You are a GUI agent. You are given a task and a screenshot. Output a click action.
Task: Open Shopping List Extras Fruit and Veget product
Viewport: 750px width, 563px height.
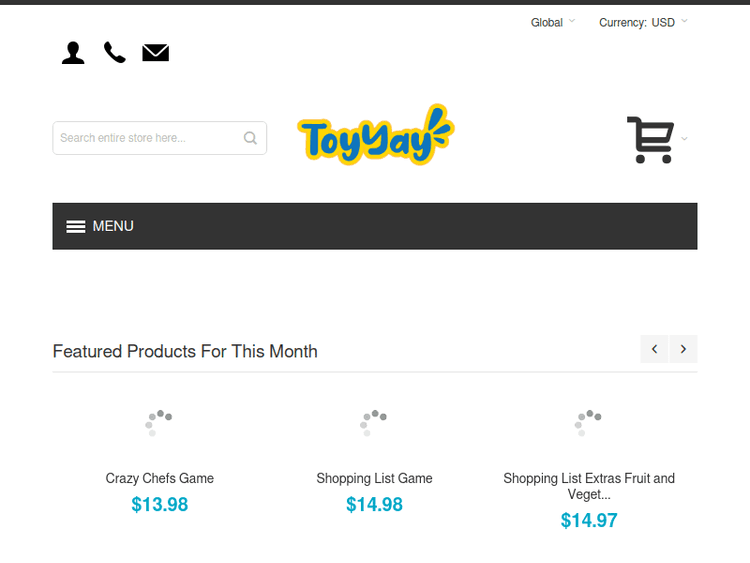589,486
